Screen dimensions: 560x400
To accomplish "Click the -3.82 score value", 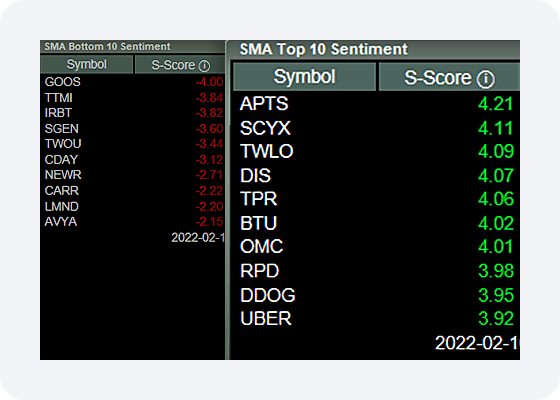I will pos(209,113).
